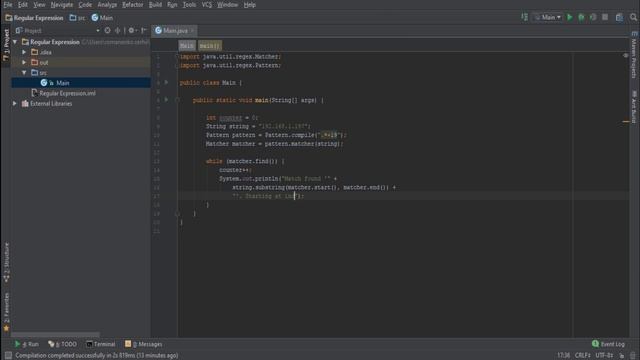This screenshot has width=640, height=360.
Task: Open the Edit menu
Action: (x=22, y=5)
